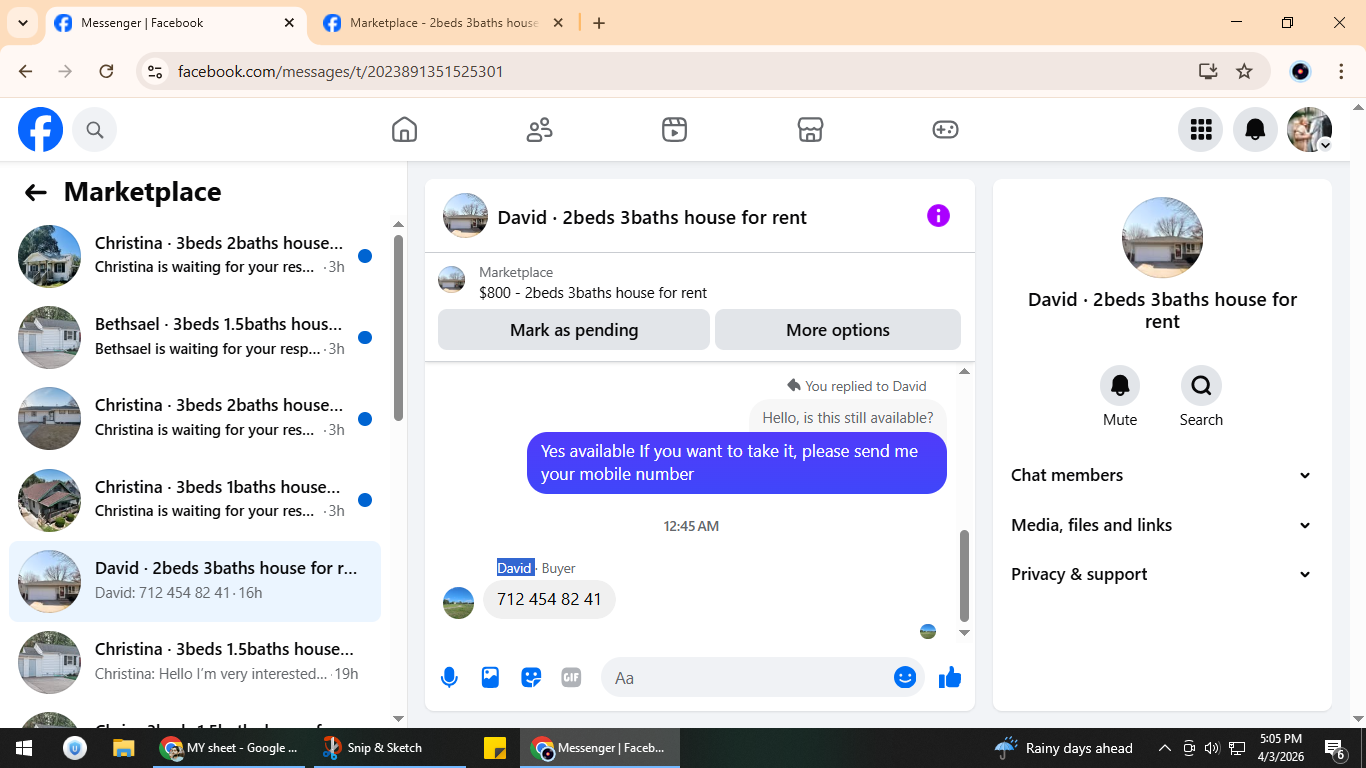Open David 2beds 3baths conversation in list
This screenshot has width=1366, height=768.
195,581
